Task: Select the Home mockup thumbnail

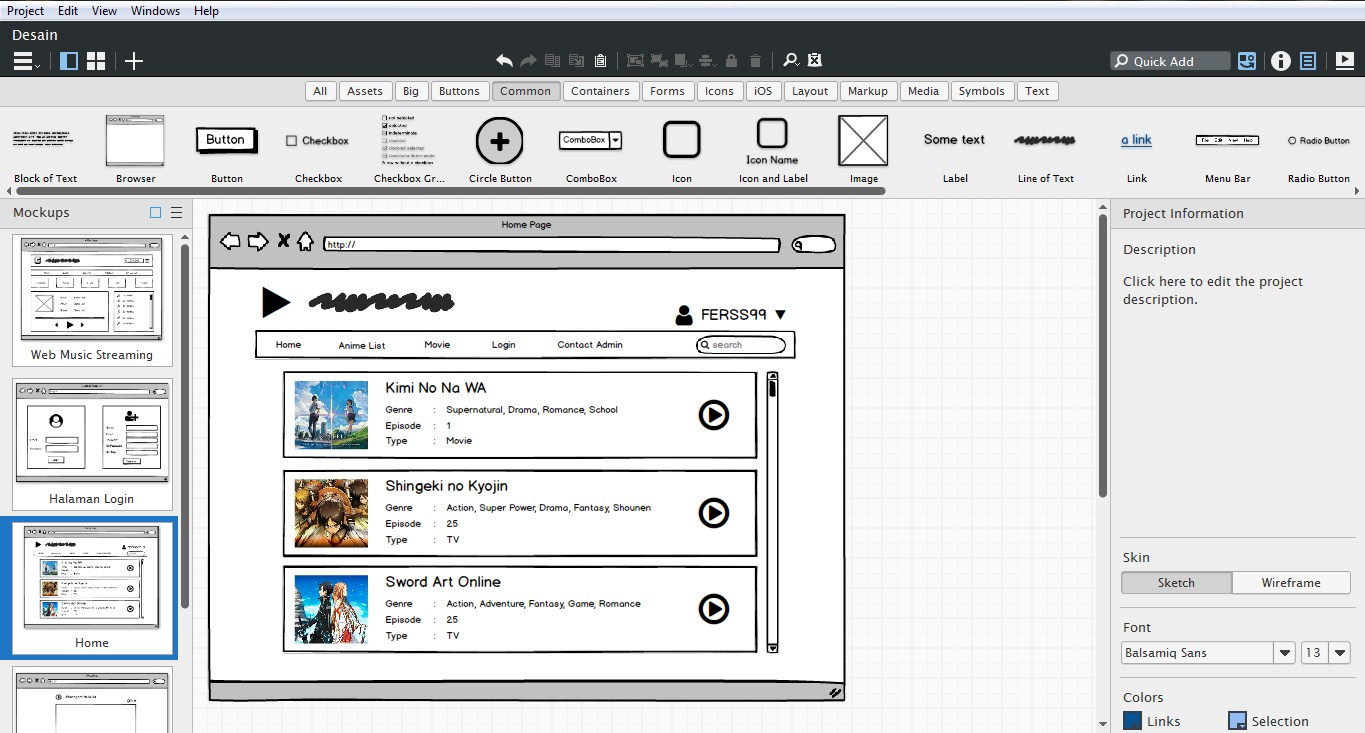Action: pyautogui.click(x=91, y=586)
